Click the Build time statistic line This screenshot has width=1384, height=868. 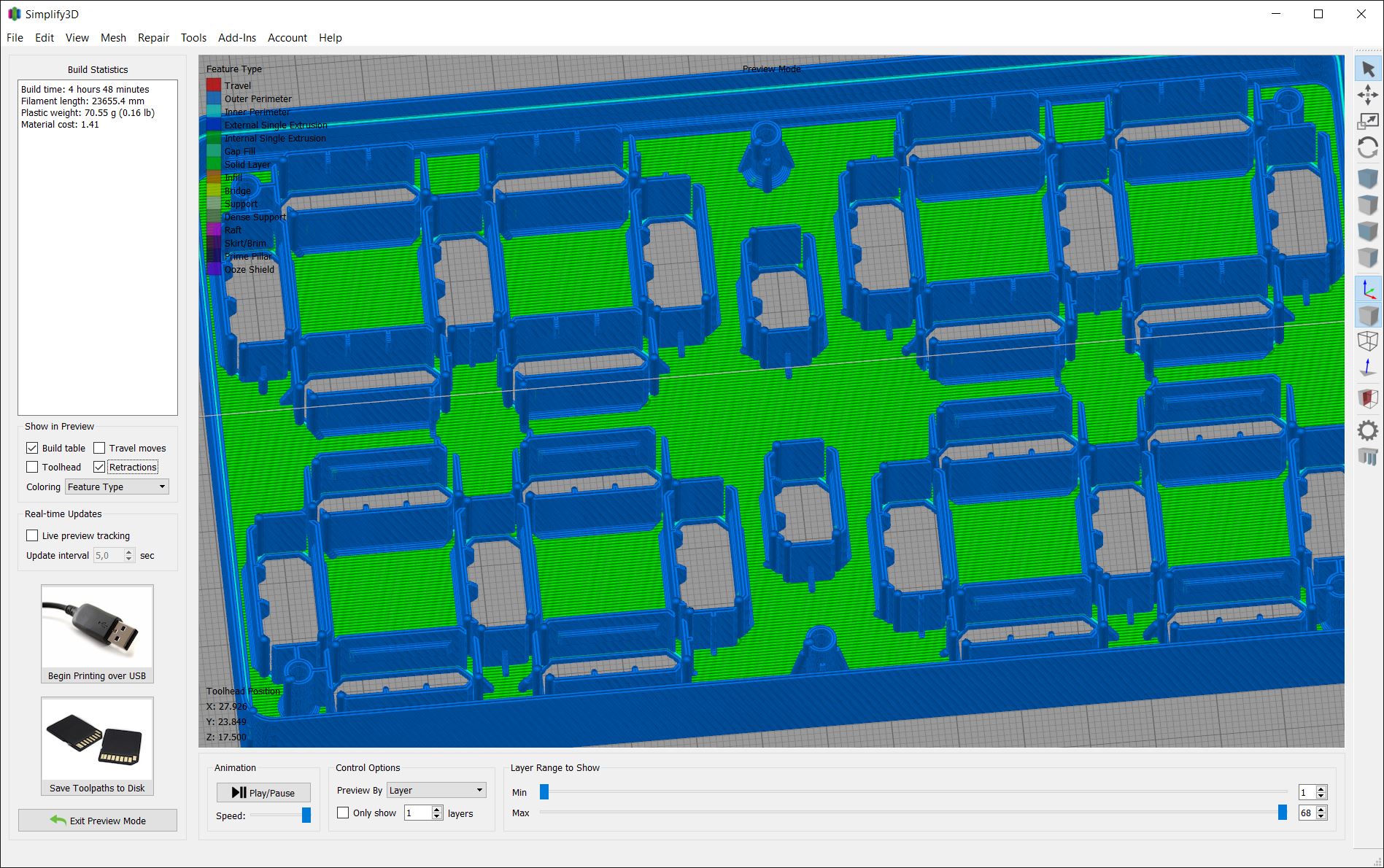click(x=85, y=90)
